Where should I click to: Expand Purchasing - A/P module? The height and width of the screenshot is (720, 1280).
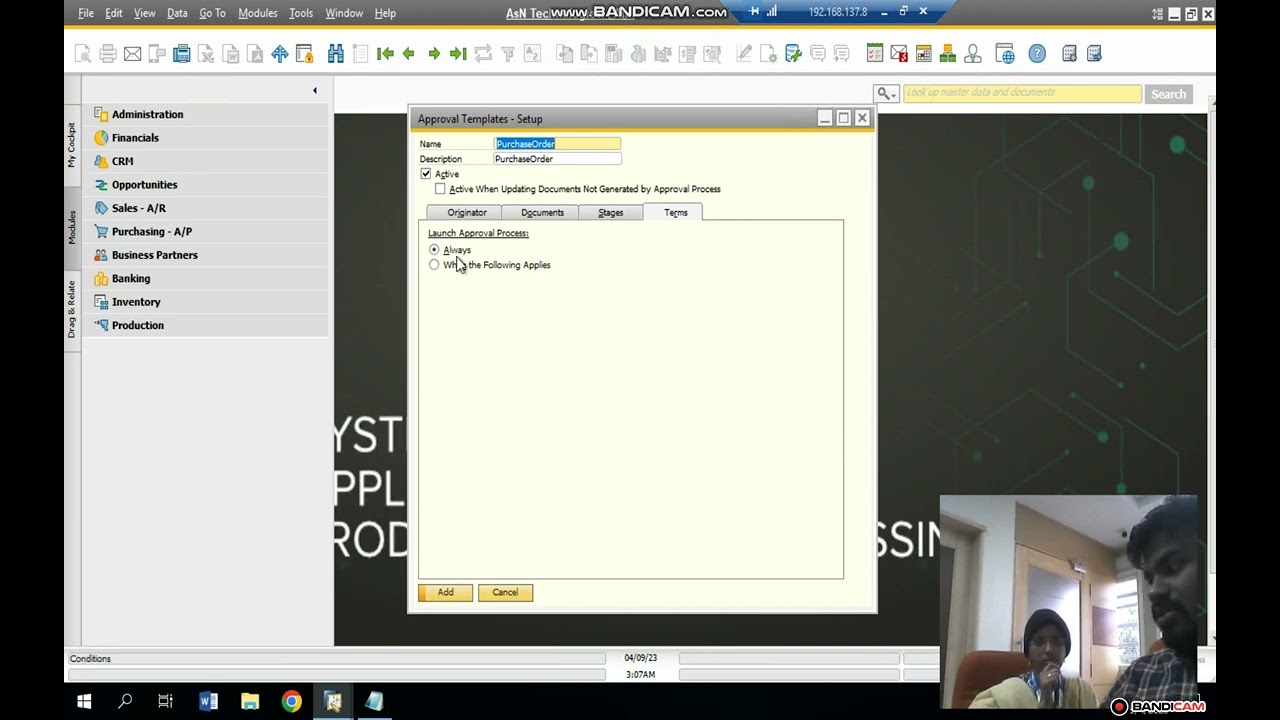[x=151, y=232]
